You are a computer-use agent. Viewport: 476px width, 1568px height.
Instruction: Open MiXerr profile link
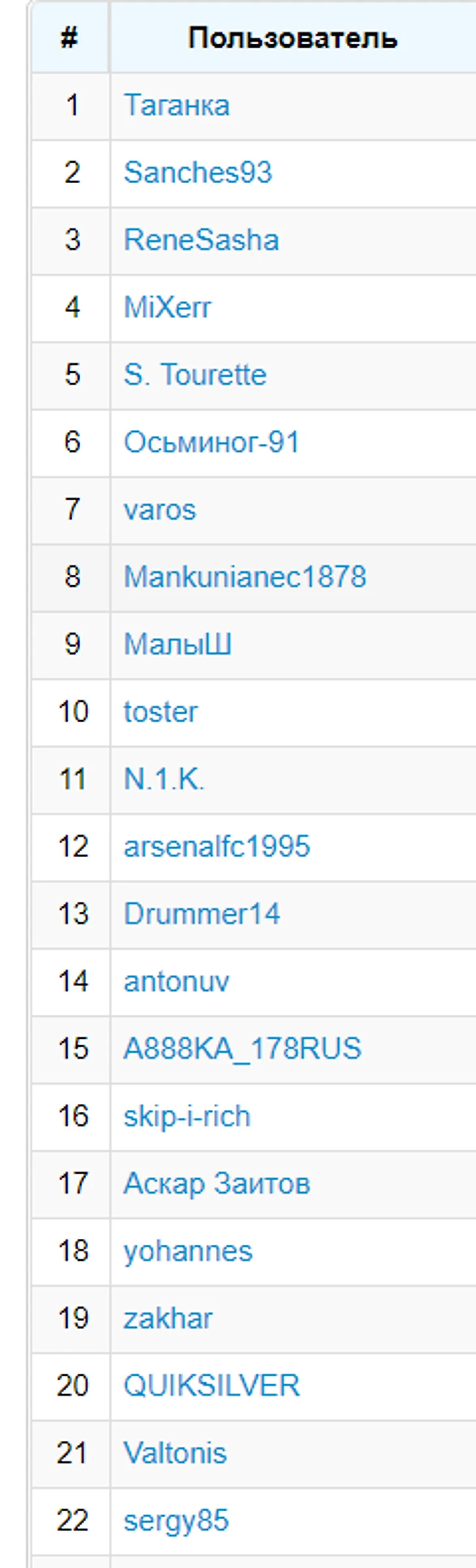(168, 307)
